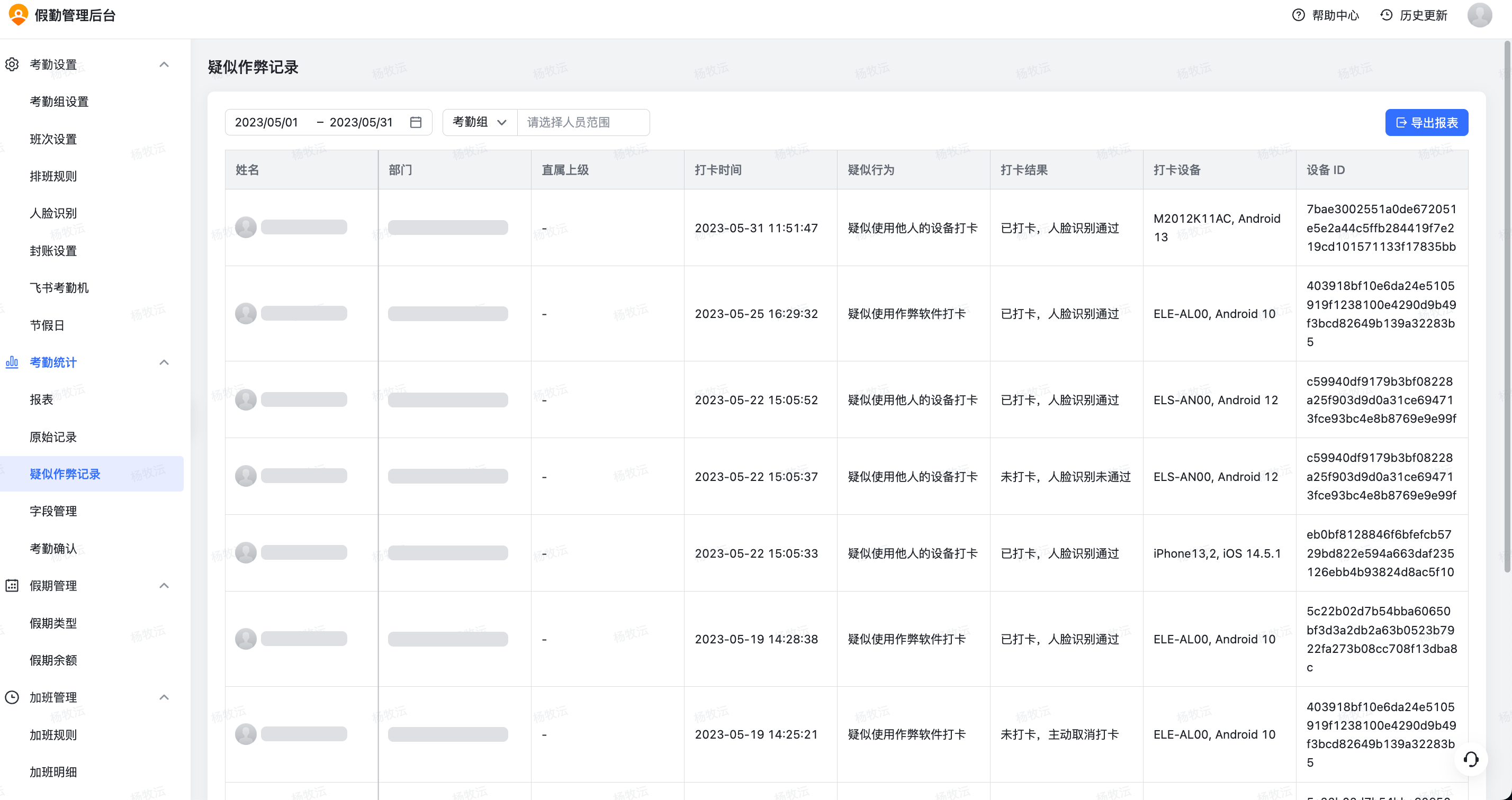1512x800 pixels.
Task: Collapse the 假期管理 section chevron
Action: 164,585
